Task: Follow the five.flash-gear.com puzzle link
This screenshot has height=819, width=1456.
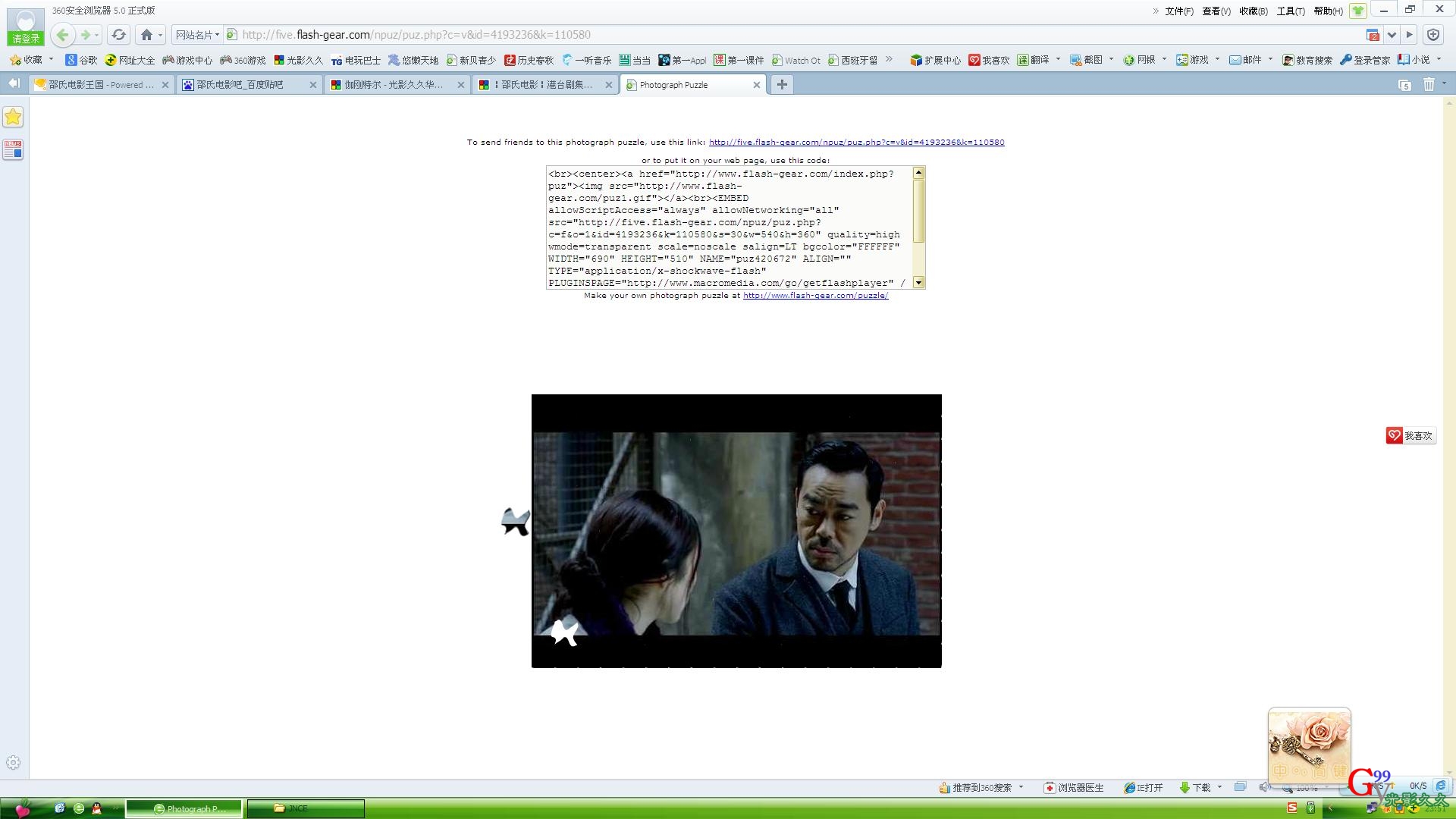Action: coord(856,142)
